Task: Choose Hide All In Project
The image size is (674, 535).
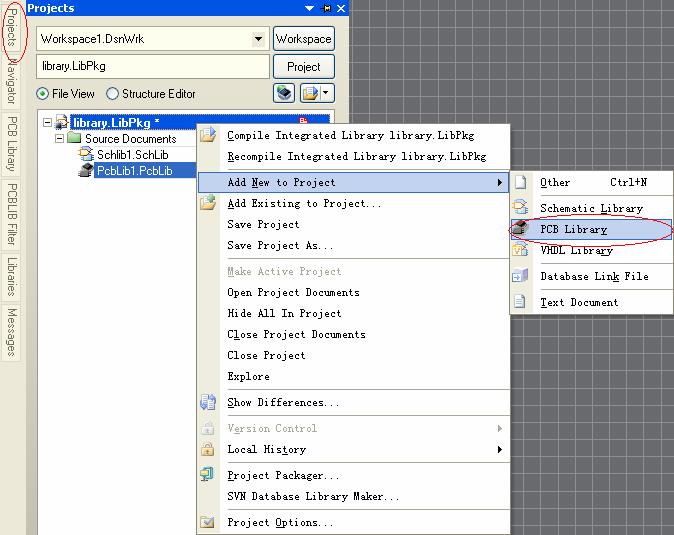Action: (x=353, y=313)
